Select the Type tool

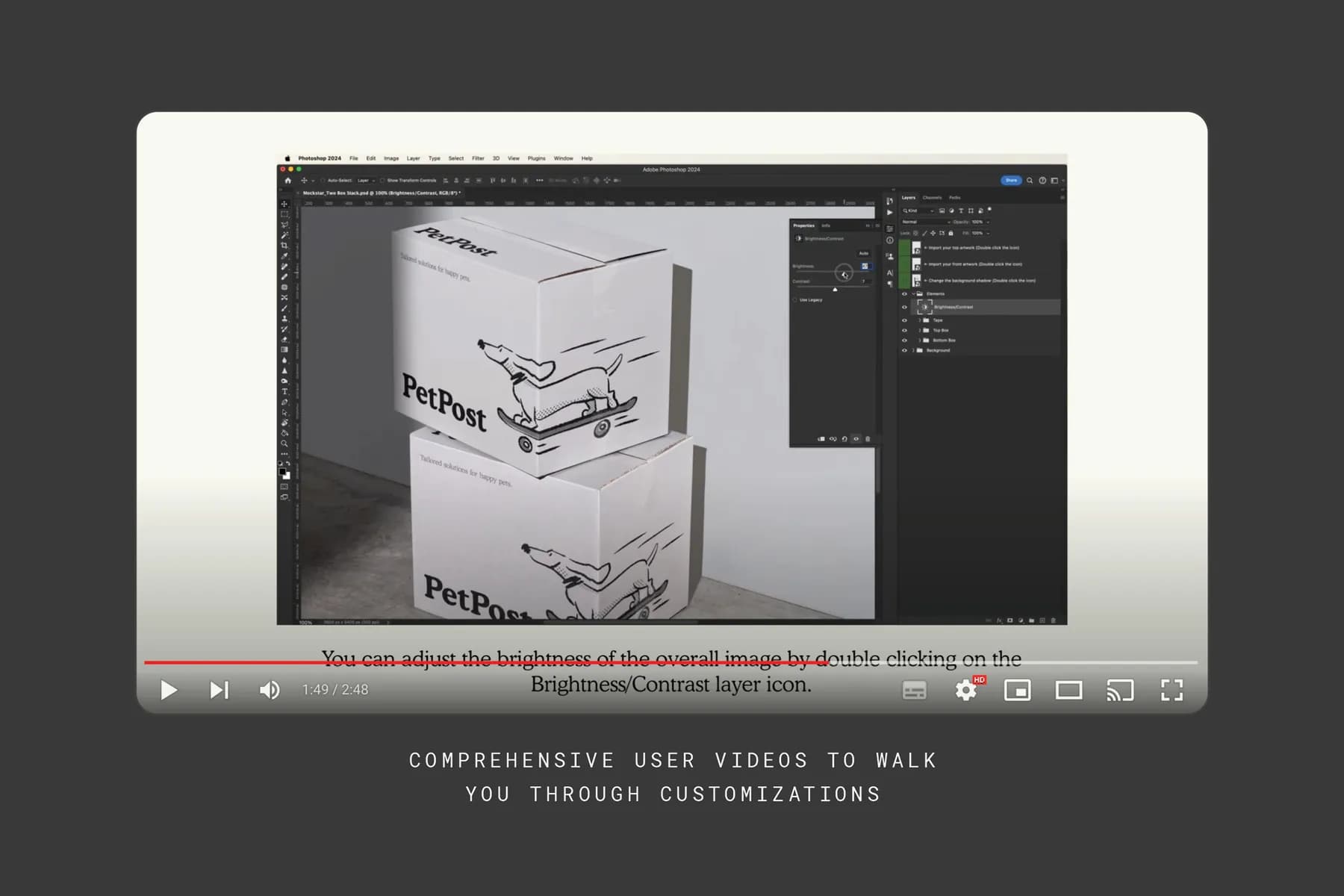pos(284,391)
